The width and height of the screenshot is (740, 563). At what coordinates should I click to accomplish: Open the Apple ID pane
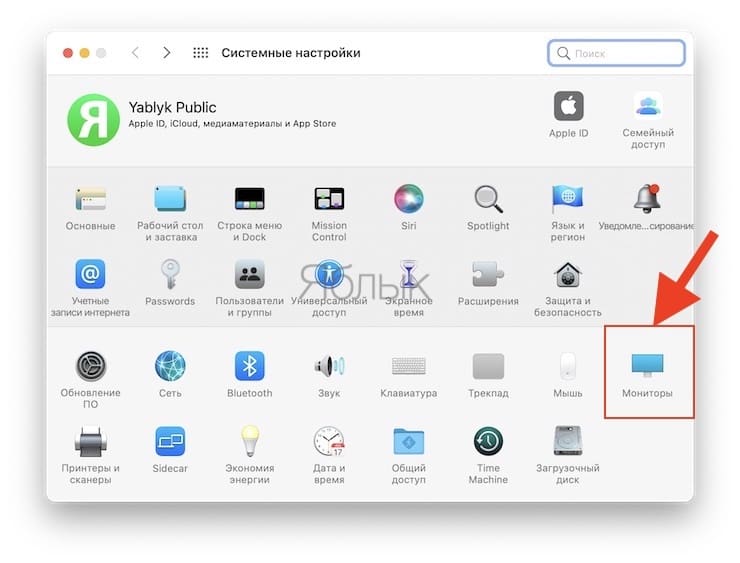[569, 106]
